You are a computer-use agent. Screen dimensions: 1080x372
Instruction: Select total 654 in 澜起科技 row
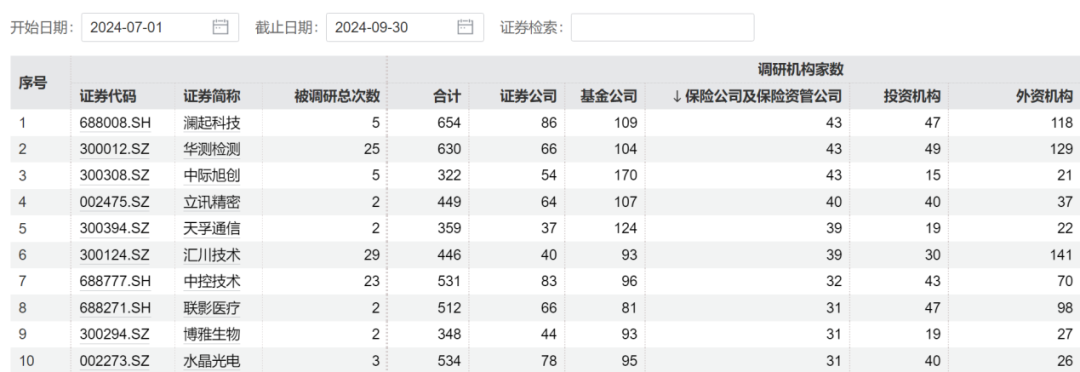coord(450,123)
